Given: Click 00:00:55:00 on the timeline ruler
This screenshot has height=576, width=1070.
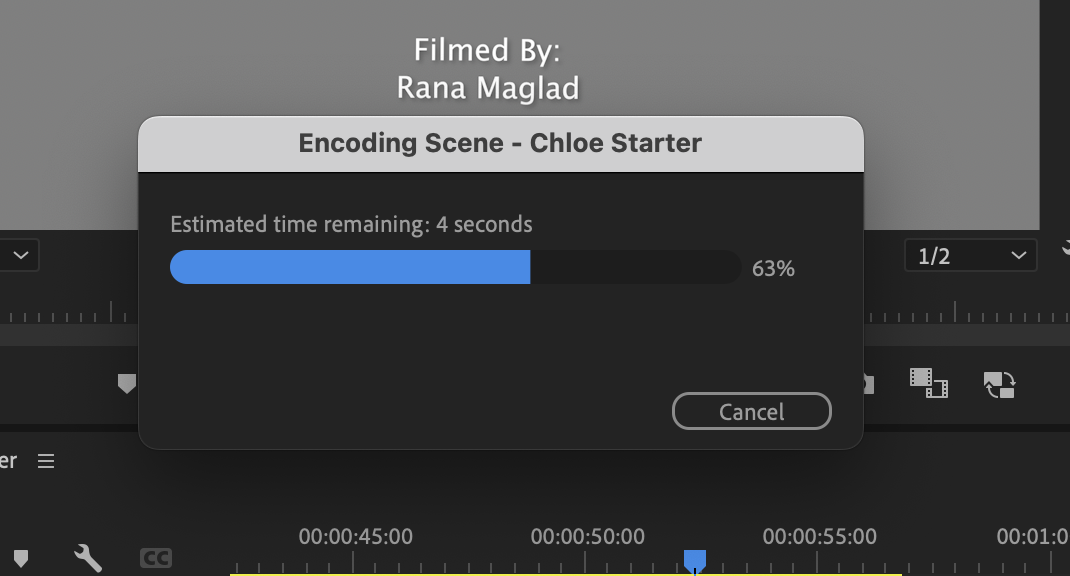Looking at the screenshot, I should 820,536.
